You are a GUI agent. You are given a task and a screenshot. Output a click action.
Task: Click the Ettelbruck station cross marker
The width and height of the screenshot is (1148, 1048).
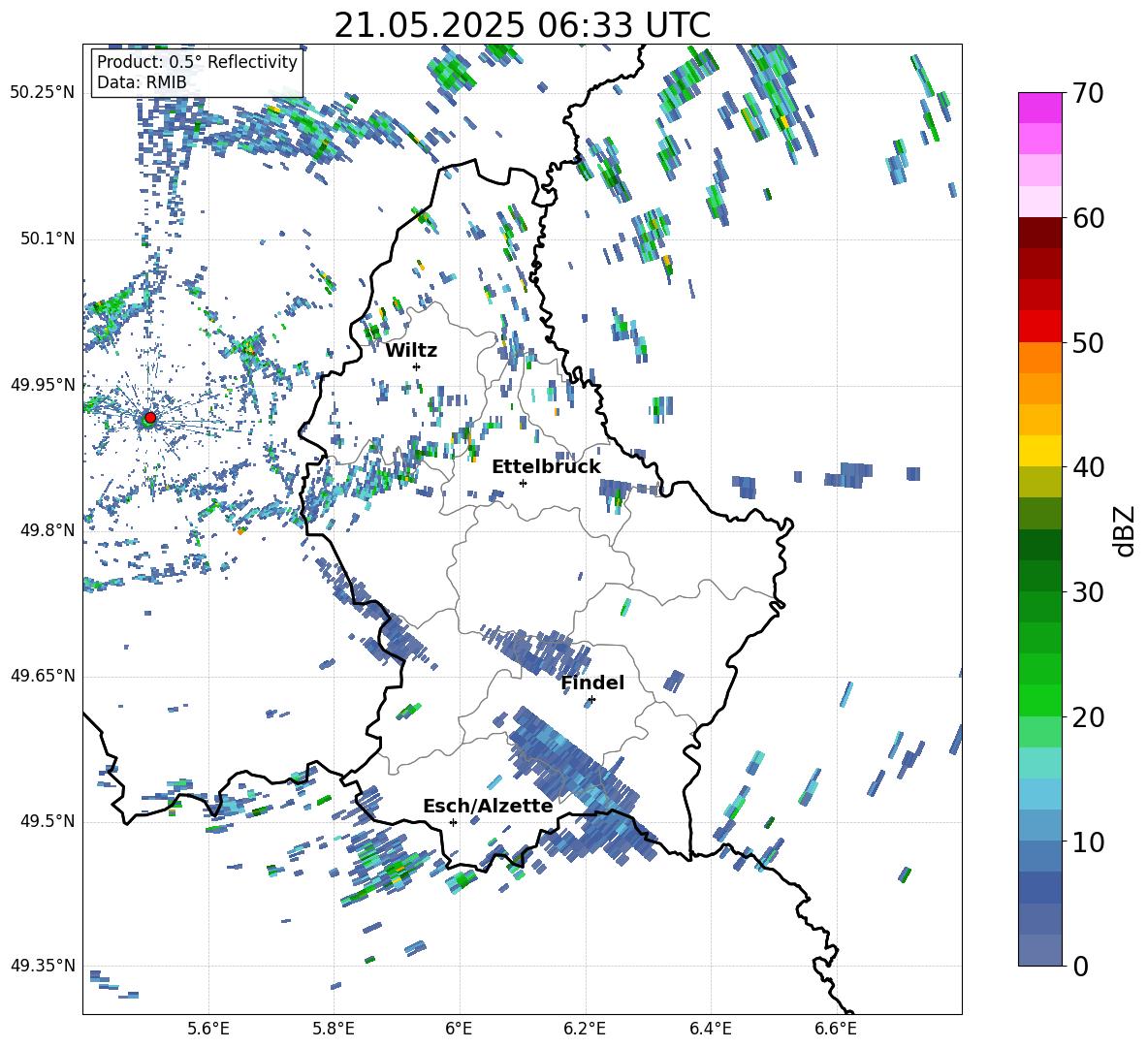523,483
